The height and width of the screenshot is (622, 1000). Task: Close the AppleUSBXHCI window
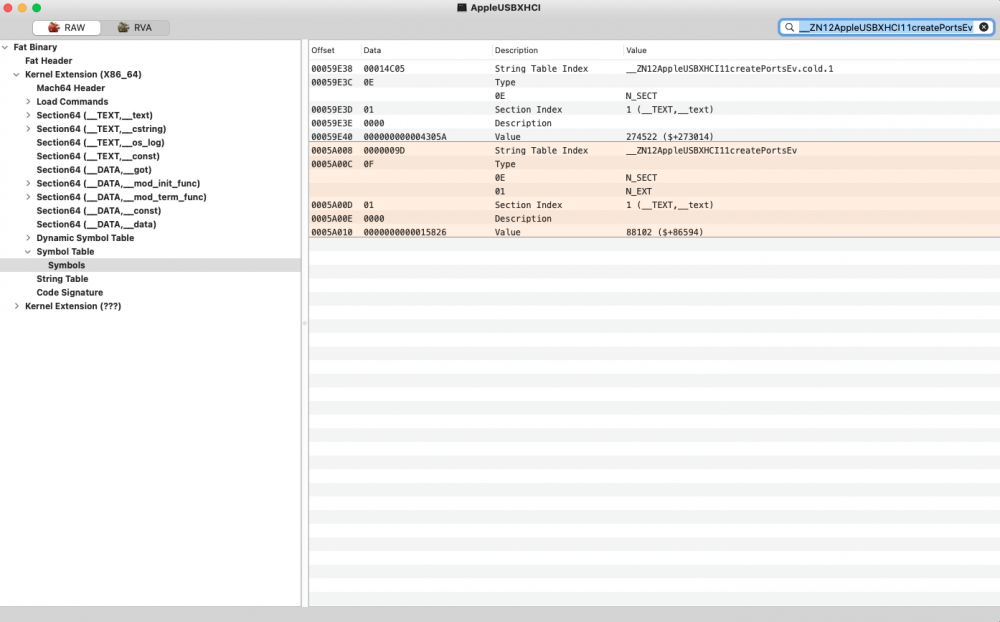click(x=8, y=8)
